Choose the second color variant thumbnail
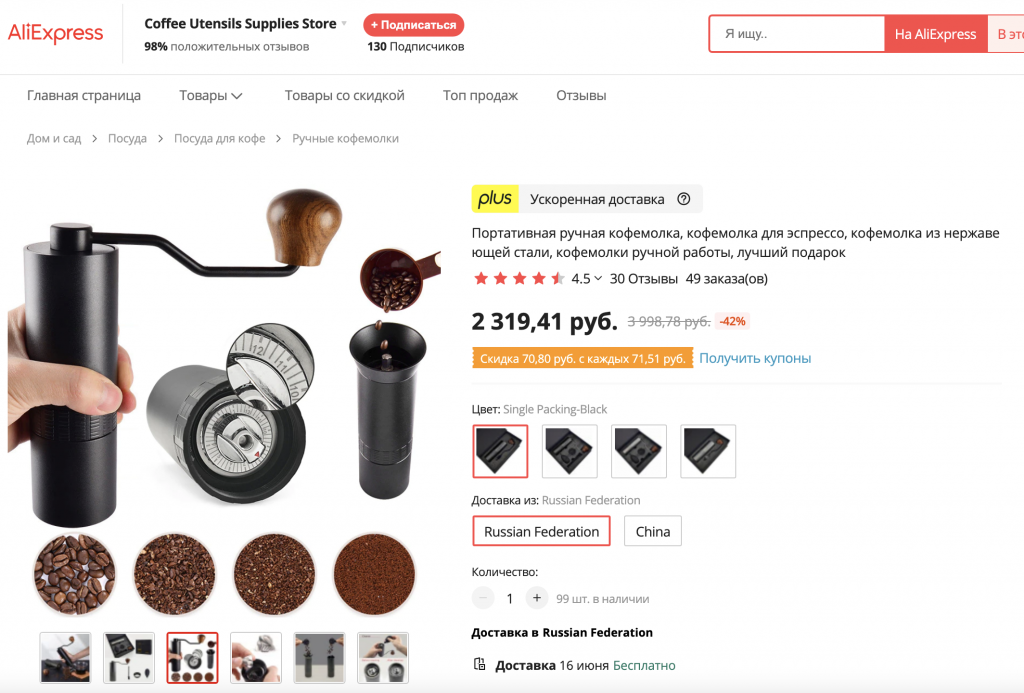 pyautogui.click(x=569, y=451)
